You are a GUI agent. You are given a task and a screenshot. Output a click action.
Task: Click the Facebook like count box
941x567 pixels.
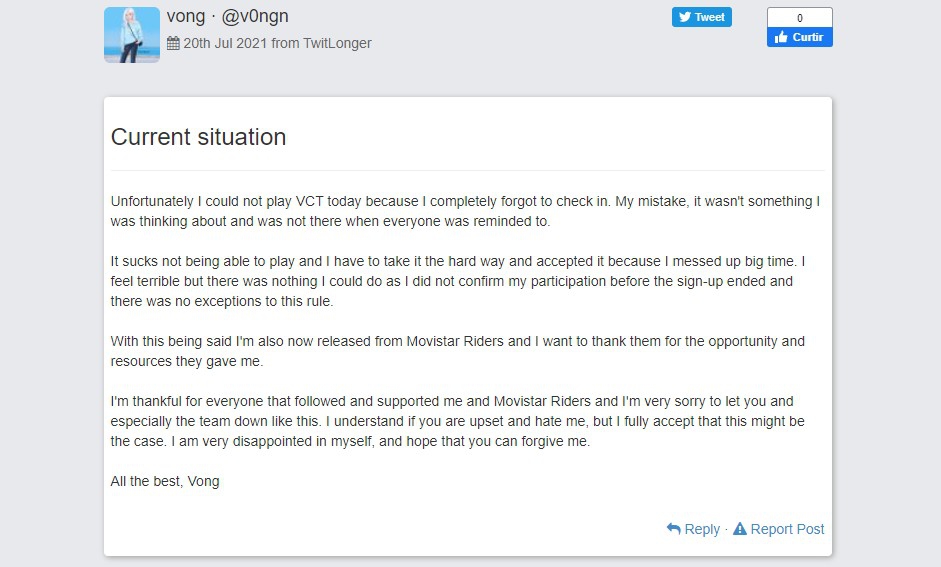(x=799, y=18)
